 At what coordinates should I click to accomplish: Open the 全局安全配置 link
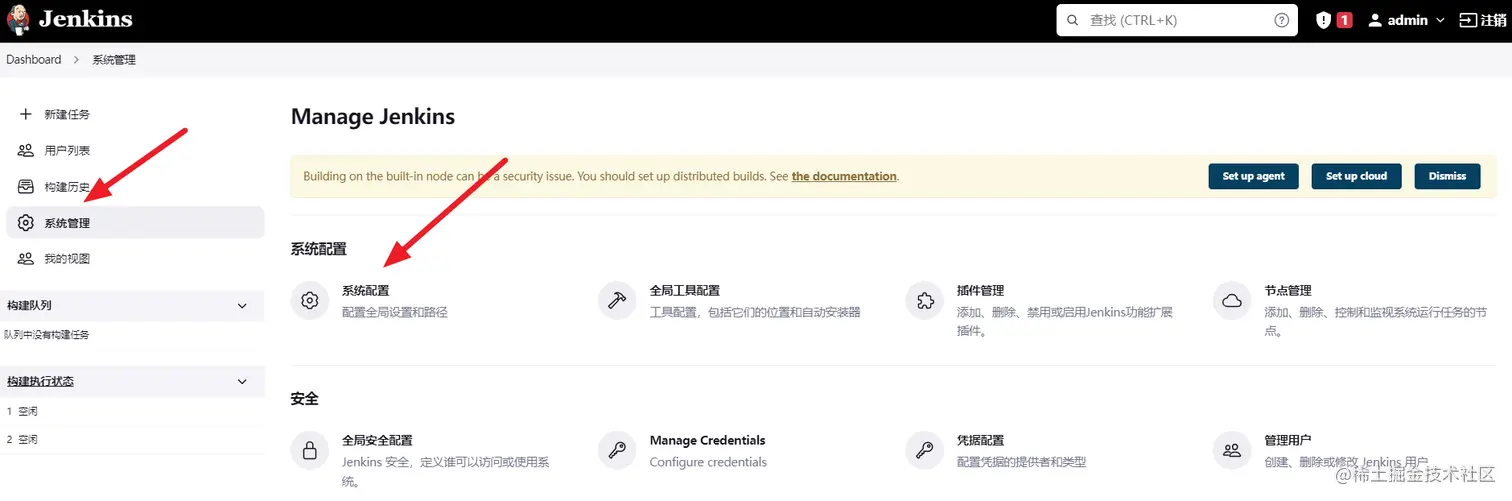pos(377,440)
